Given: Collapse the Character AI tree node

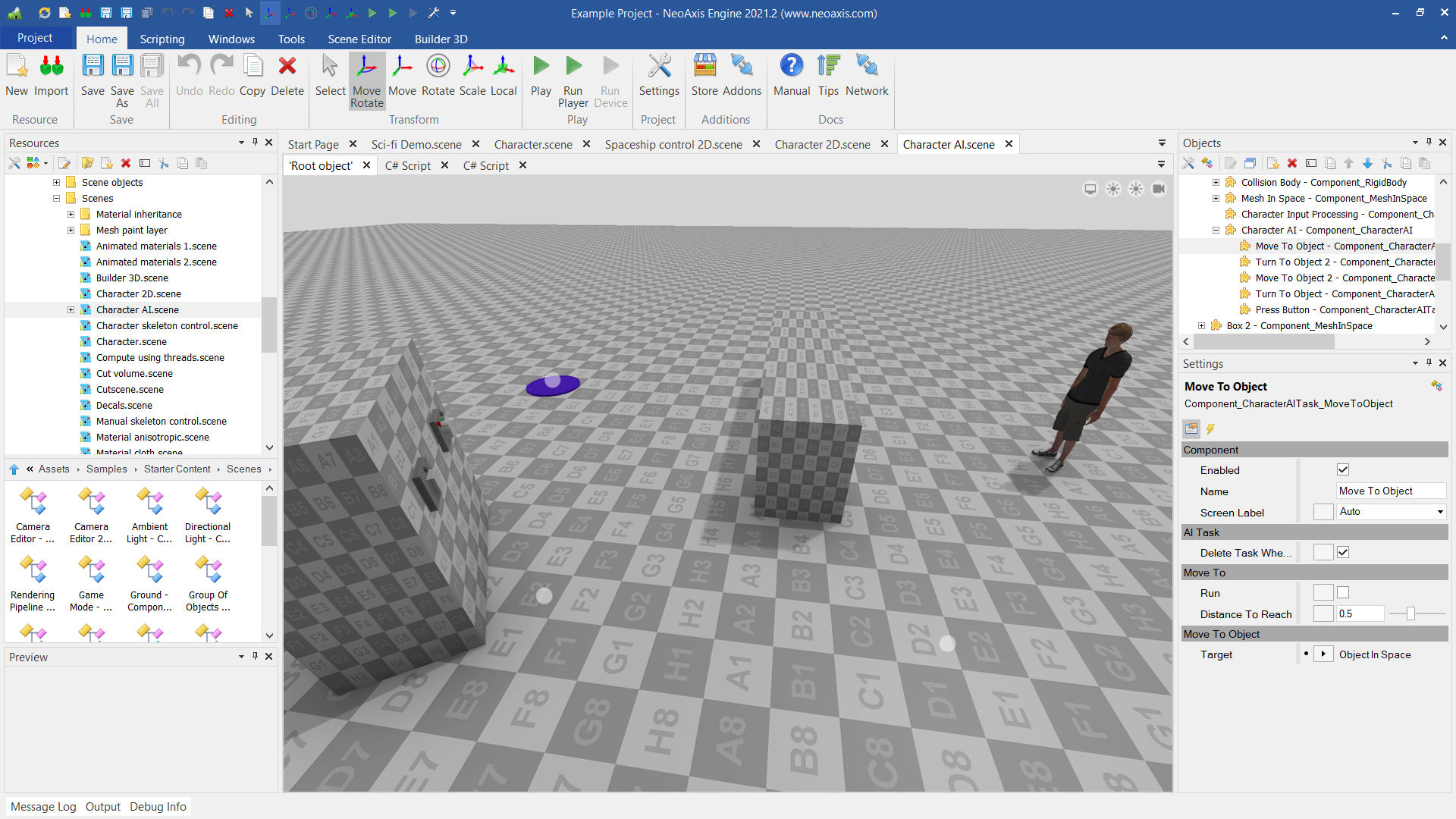Looking at the screenshot, I should click(1216, 231).
